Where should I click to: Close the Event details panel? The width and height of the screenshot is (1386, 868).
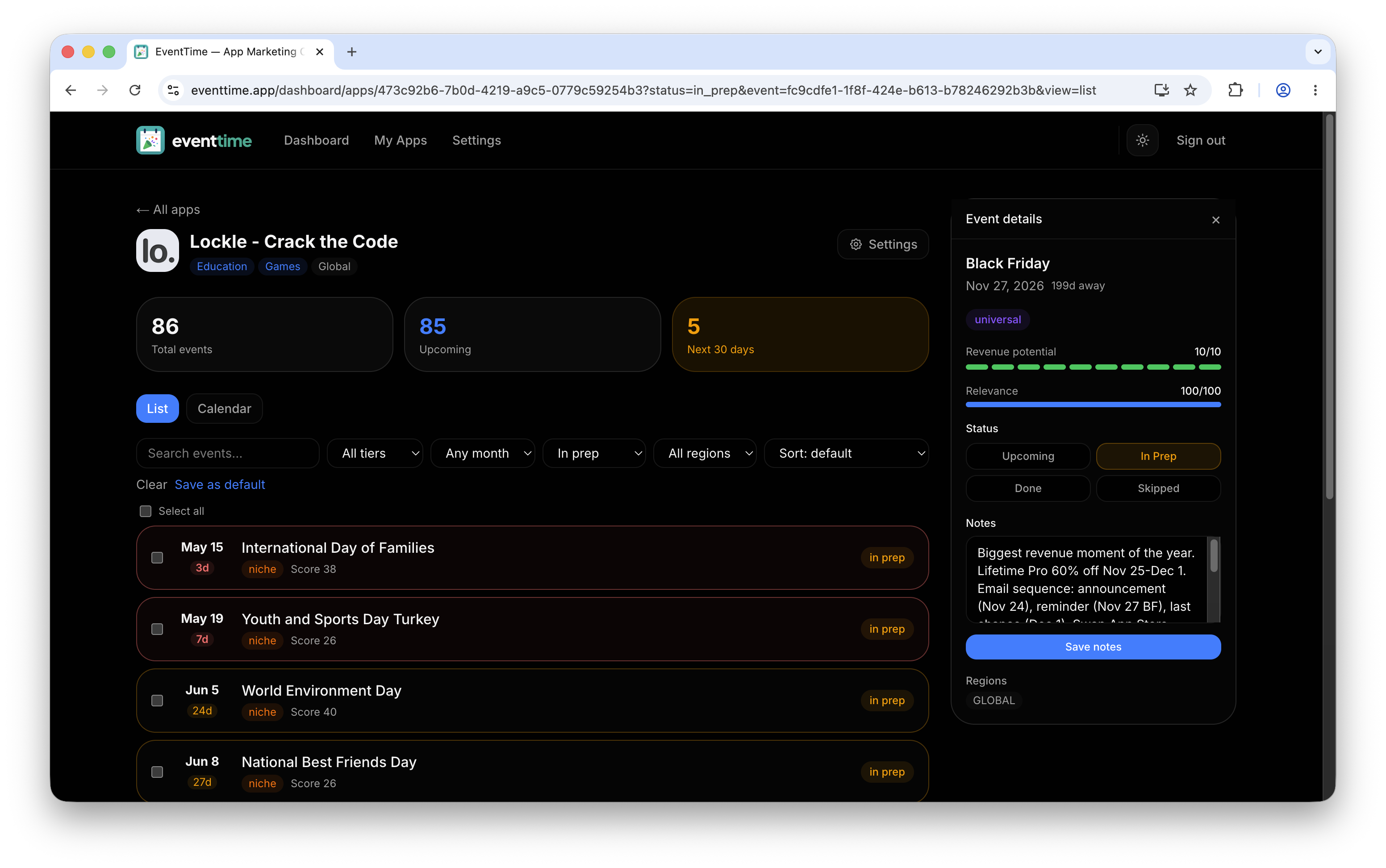pos(1215,220)
